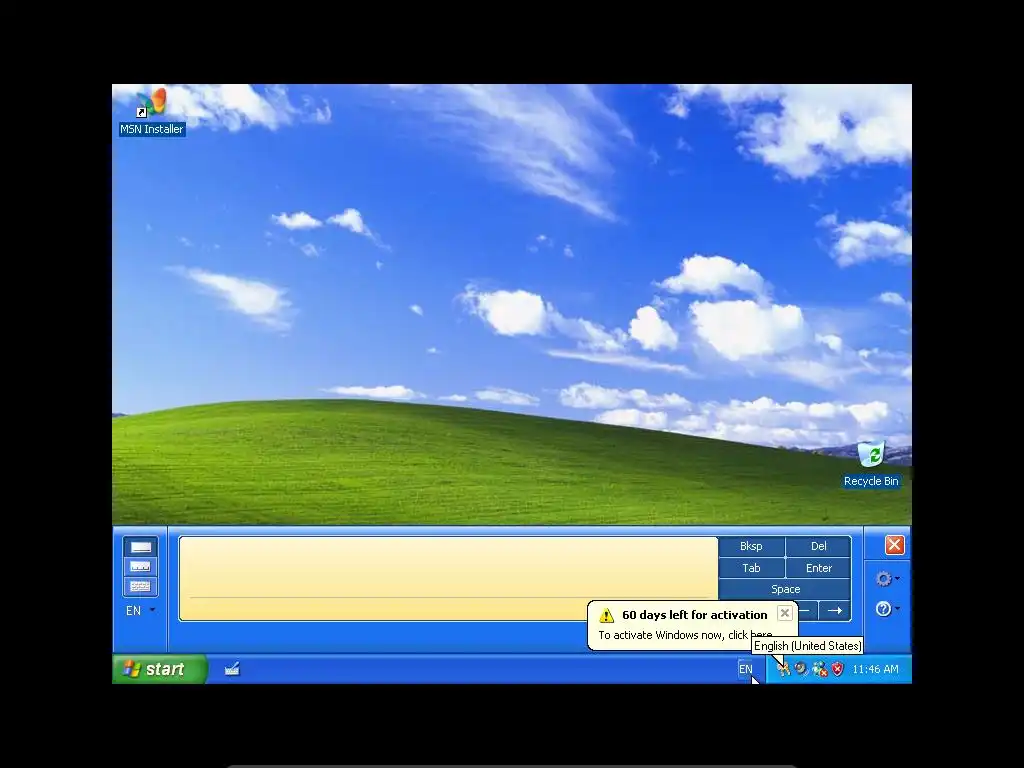Screen dimensions: 1024x768
Task: Click the EN language bar indicator
Action: point(745,669)
